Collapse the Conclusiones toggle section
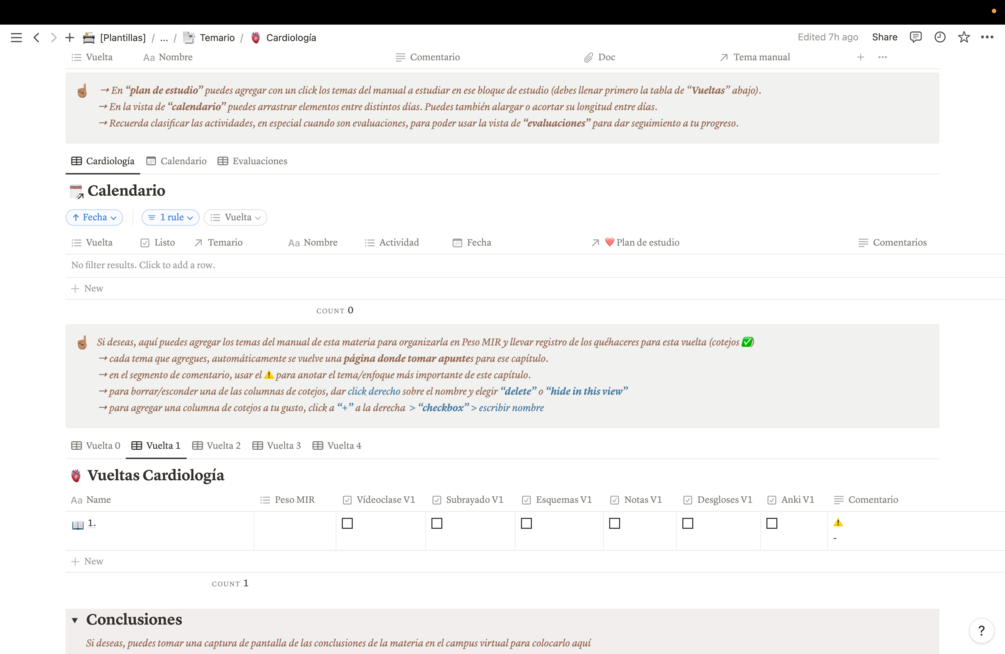 point(75,620)
